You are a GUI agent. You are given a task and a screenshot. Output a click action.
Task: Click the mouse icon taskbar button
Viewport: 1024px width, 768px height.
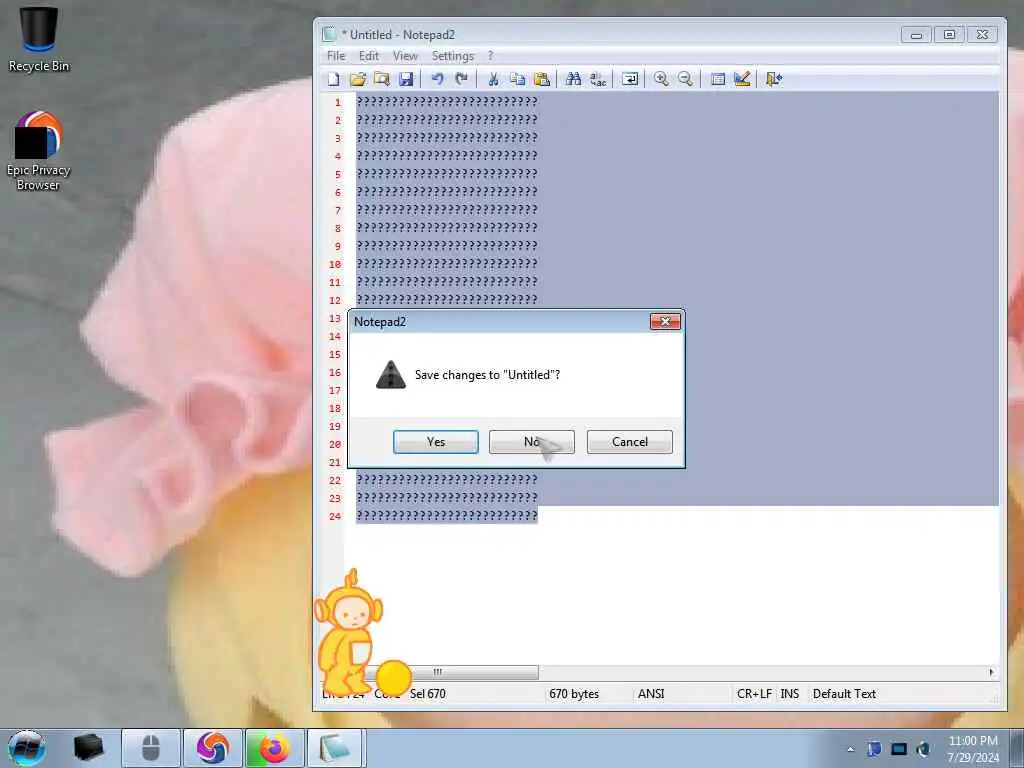(151, 748)
